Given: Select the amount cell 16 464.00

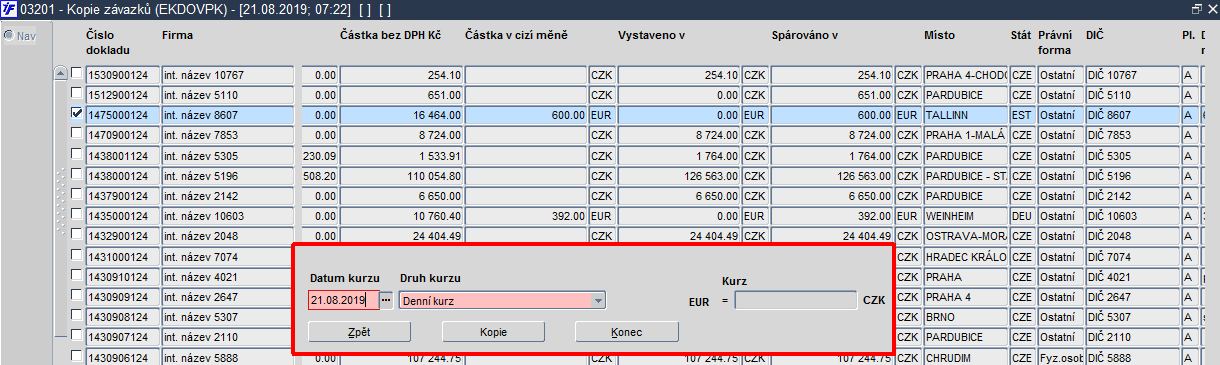Looking at the screenshot, I should 402,115.
